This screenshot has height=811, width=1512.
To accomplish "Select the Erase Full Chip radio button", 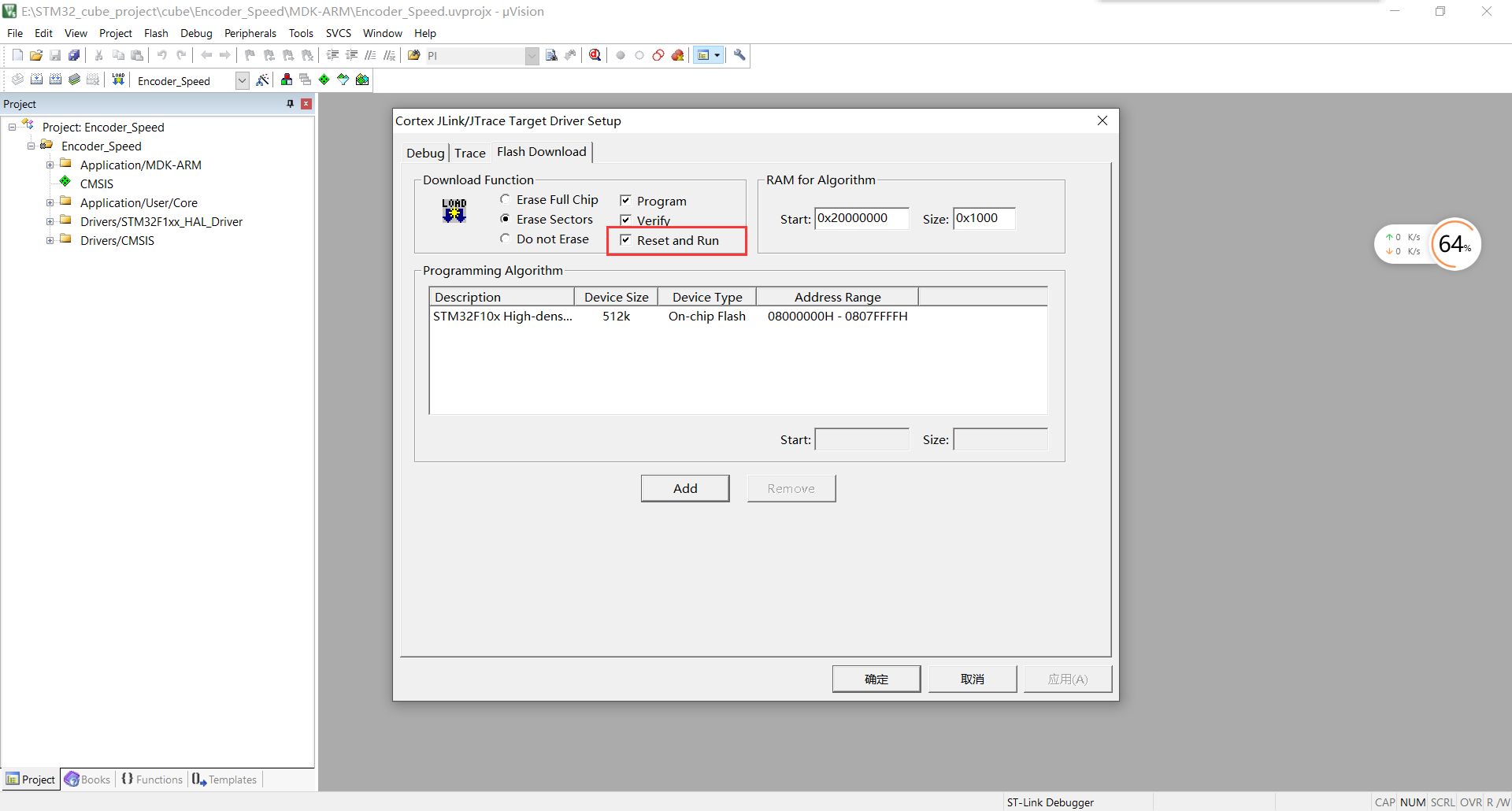I will (x=505, y=199).
